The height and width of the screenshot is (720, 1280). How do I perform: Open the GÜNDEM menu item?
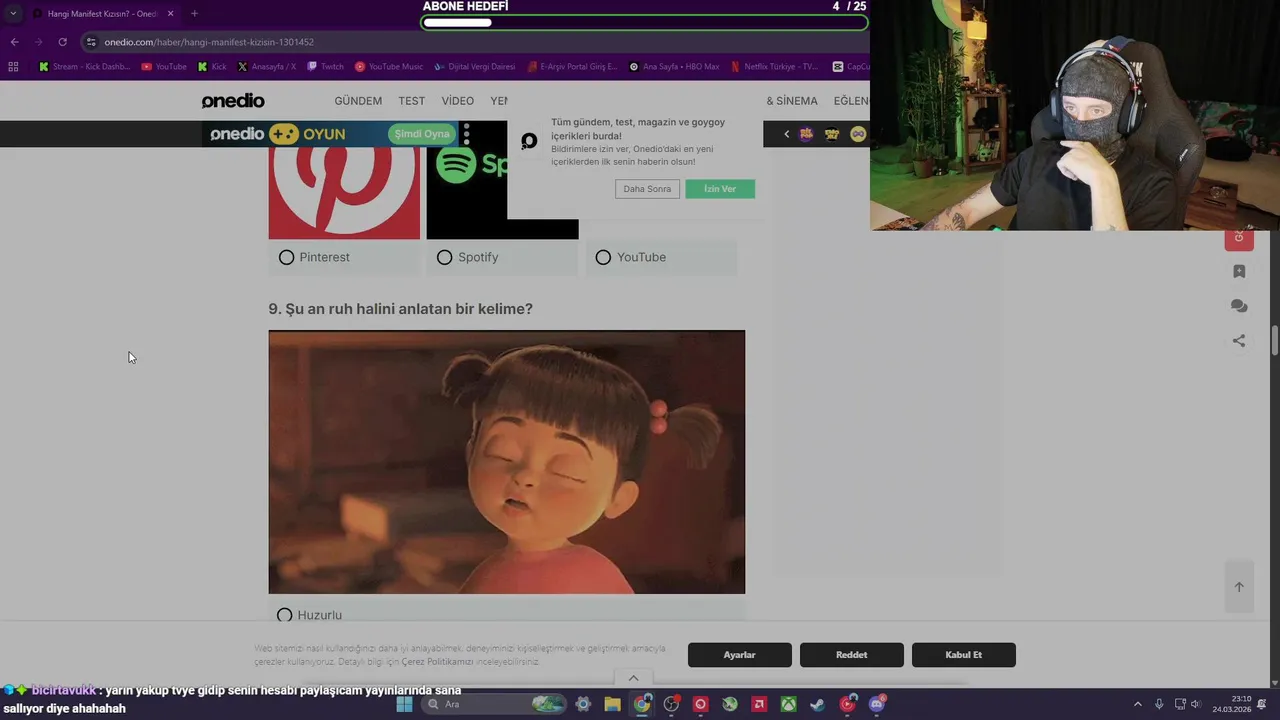coord(358,101)
